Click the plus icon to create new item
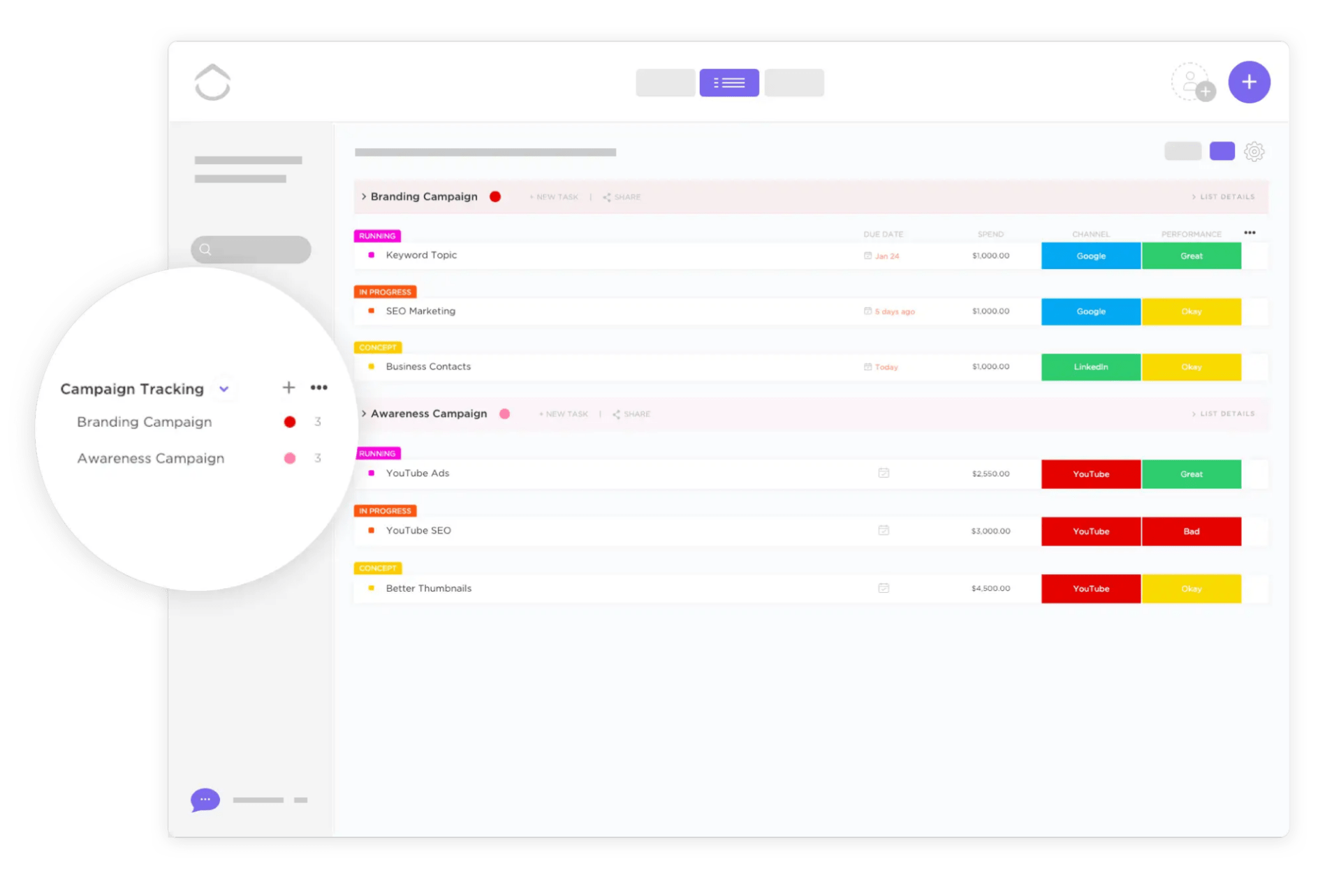 [1249, 83]
